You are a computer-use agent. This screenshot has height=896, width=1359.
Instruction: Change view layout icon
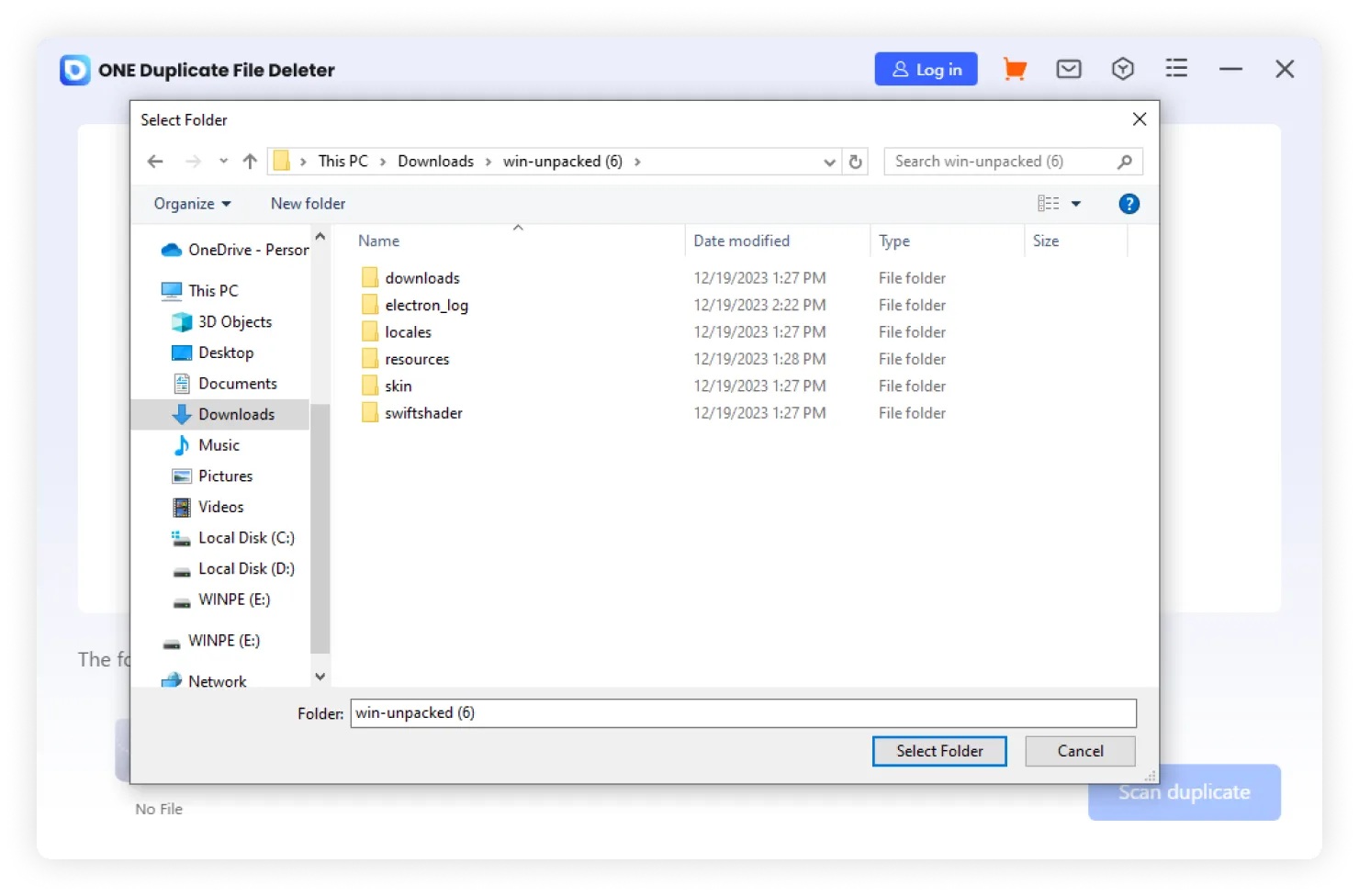1048,204
